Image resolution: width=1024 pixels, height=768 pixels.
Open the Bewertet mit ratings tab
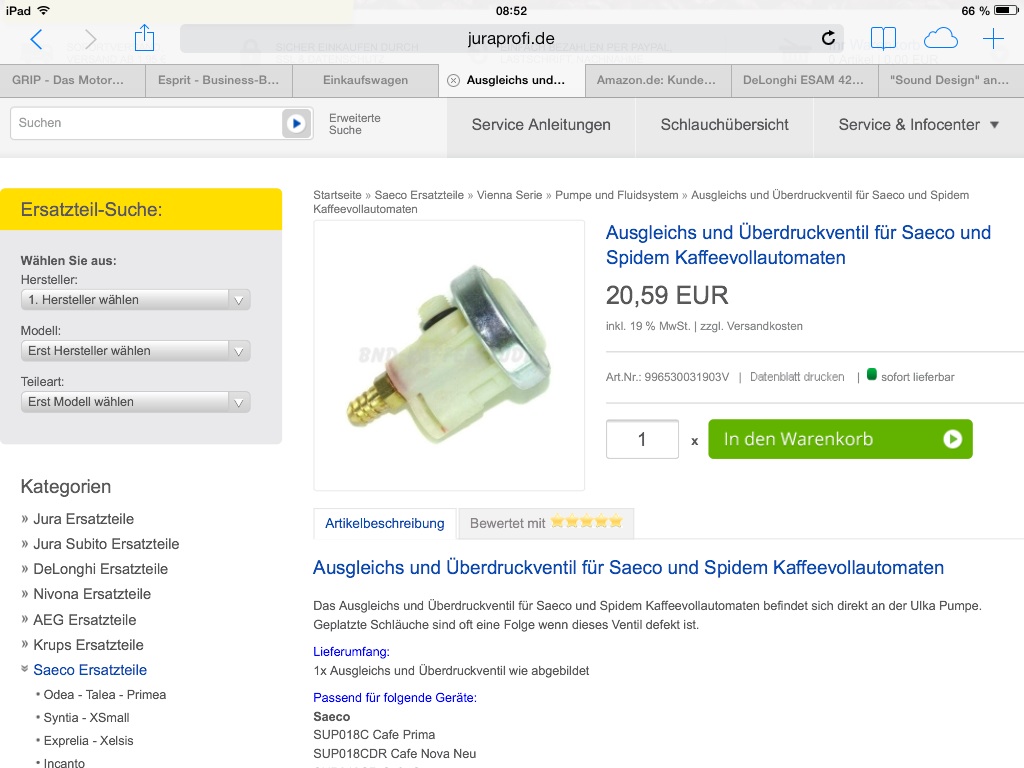tap(545, 523)
